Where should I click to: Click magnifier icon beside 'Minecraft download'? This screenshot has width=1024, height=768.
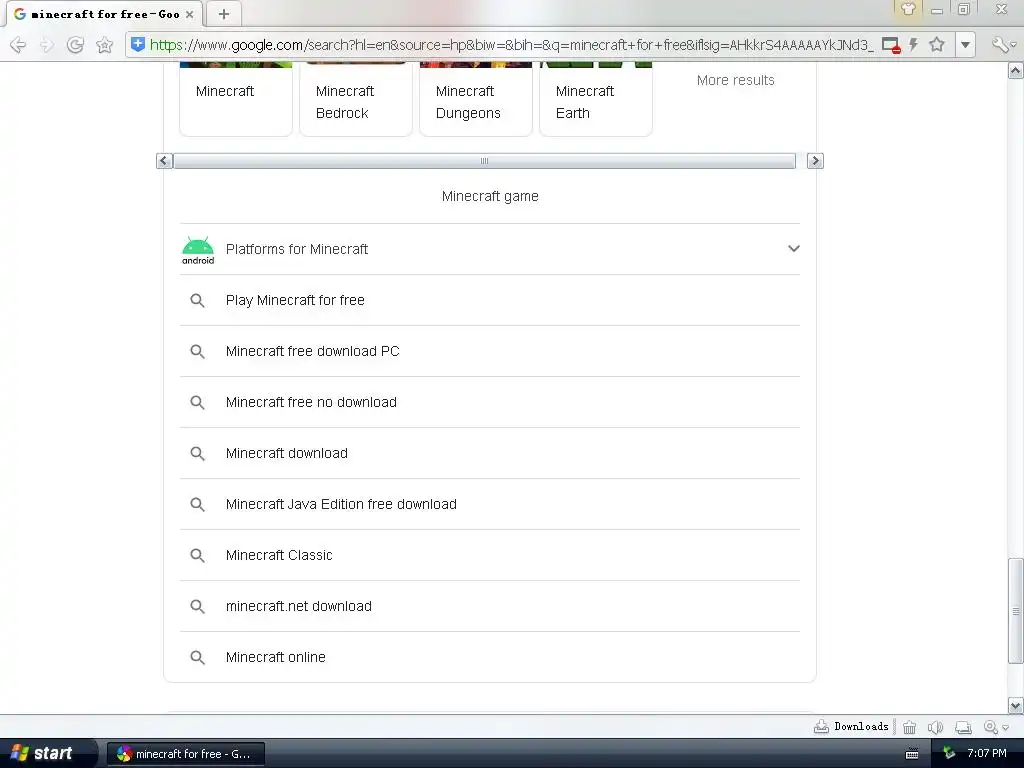pos(197,453)
